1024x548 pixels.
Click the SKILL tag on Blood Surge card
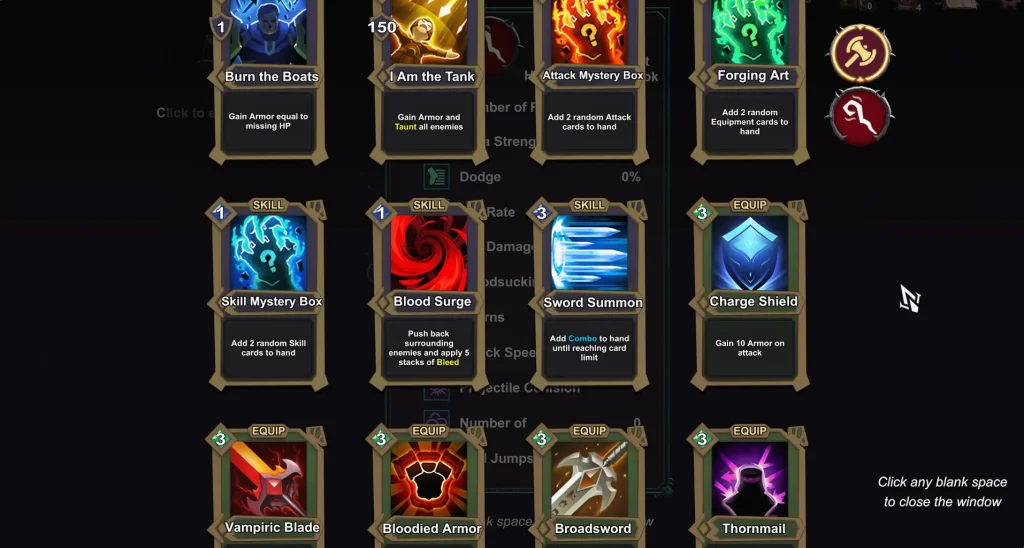pyautogui.click(x=429, y=205)
